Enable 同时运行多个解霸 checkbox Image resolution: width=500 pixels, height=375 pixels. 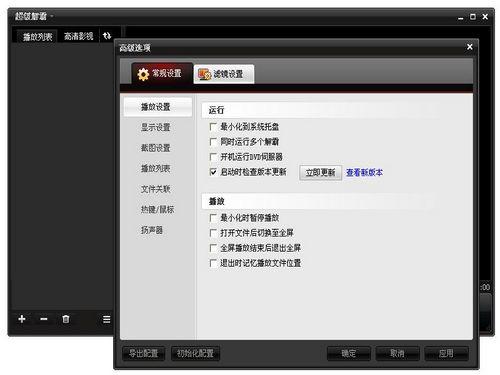213,142
